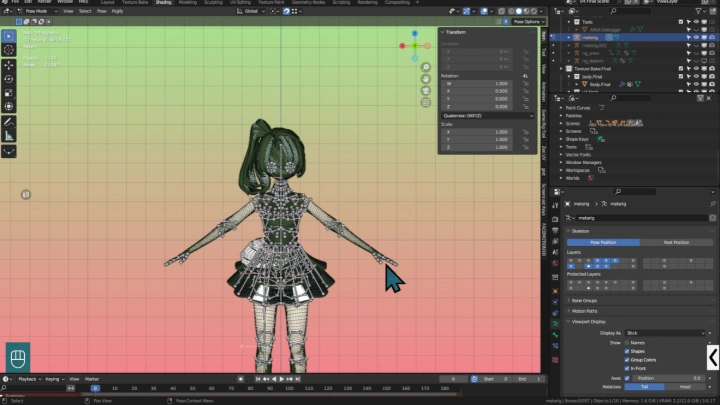Enable the Names checkbox under Show

coord(626,342)
